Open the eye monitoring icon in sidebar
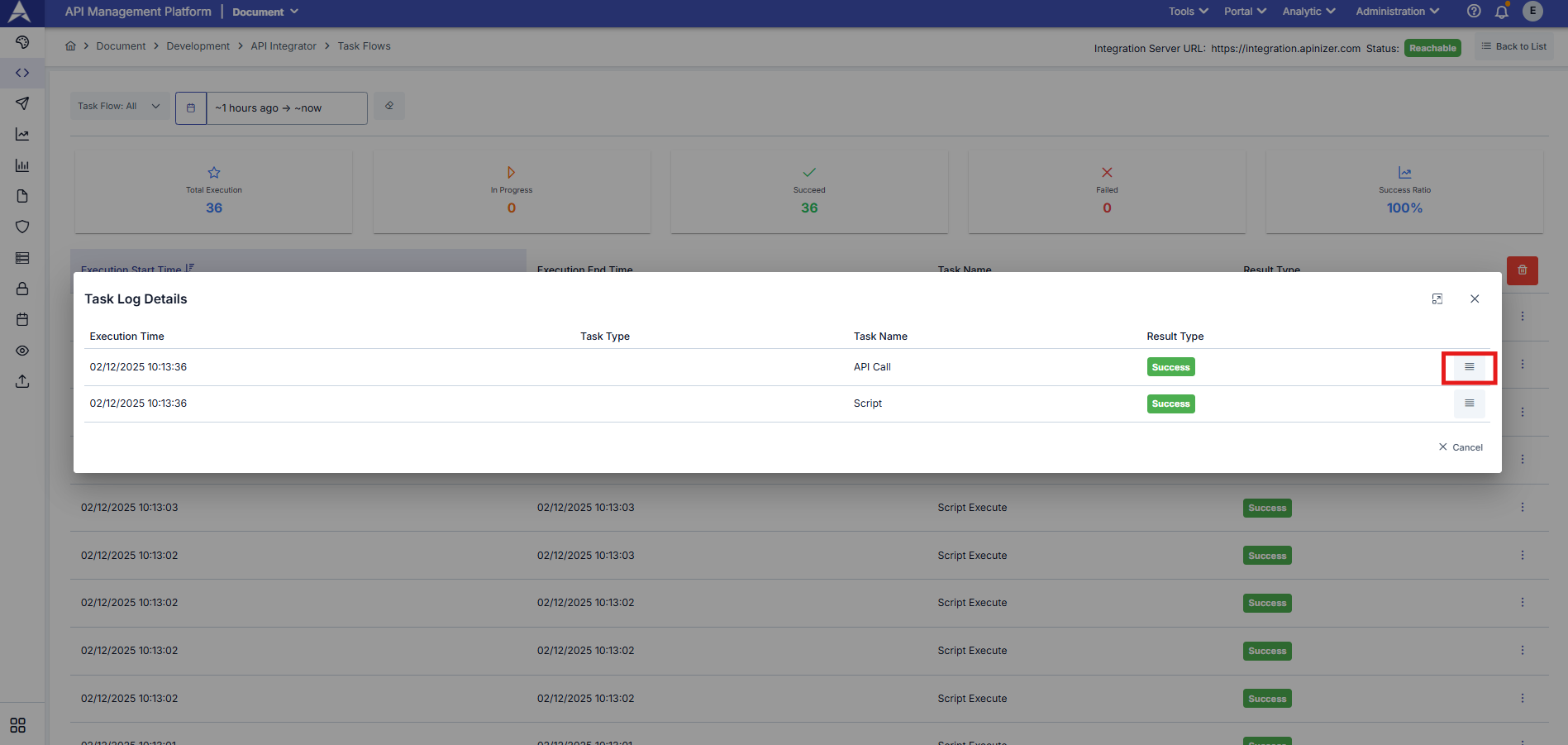The image size is (1568, 745). click(22, 351)
